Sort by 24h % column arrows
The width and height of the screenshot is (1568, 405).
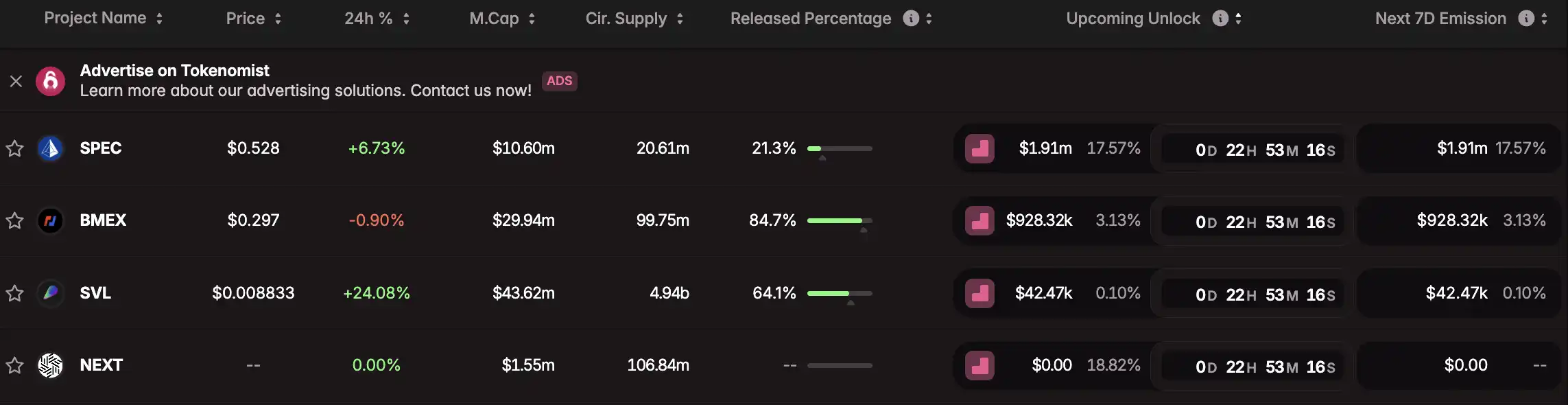[x=406, y=19]
